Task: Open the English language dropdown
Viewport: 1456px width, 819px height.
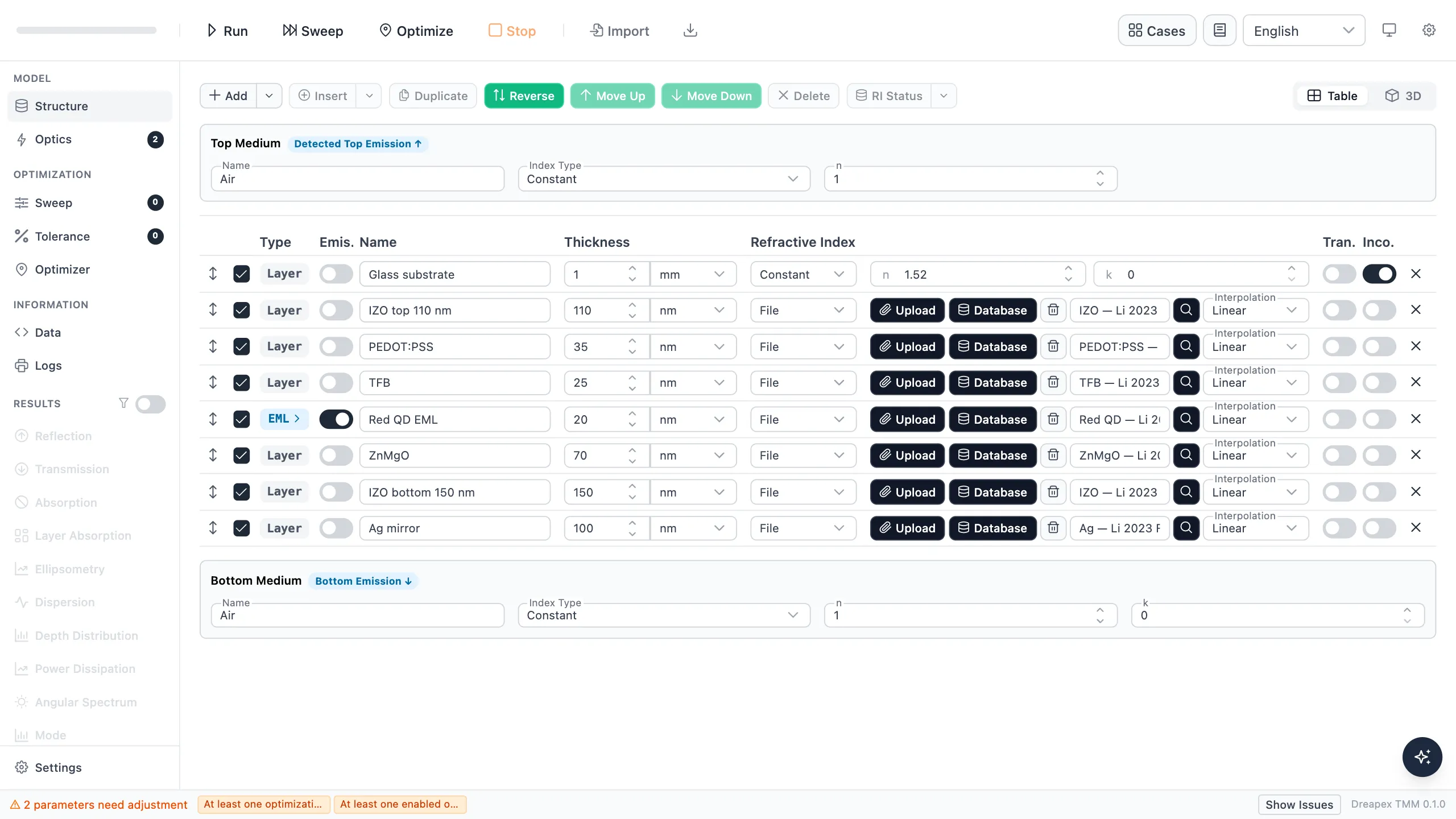Action: click(1304, 31)
